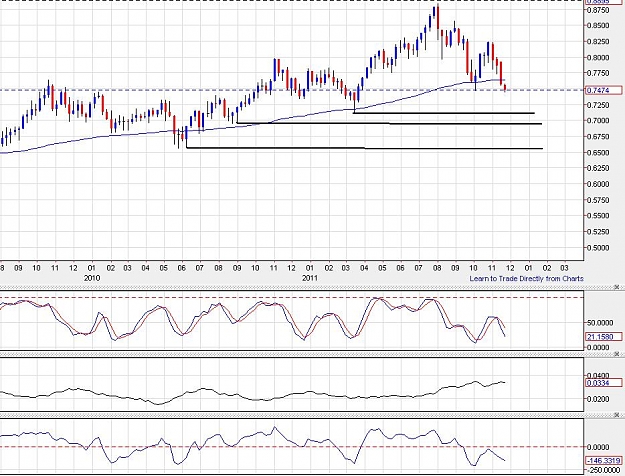Viewport: 625px width, 476px height.
Task: Close the indicator panel showing -146.3319
Action: point(617,415)
